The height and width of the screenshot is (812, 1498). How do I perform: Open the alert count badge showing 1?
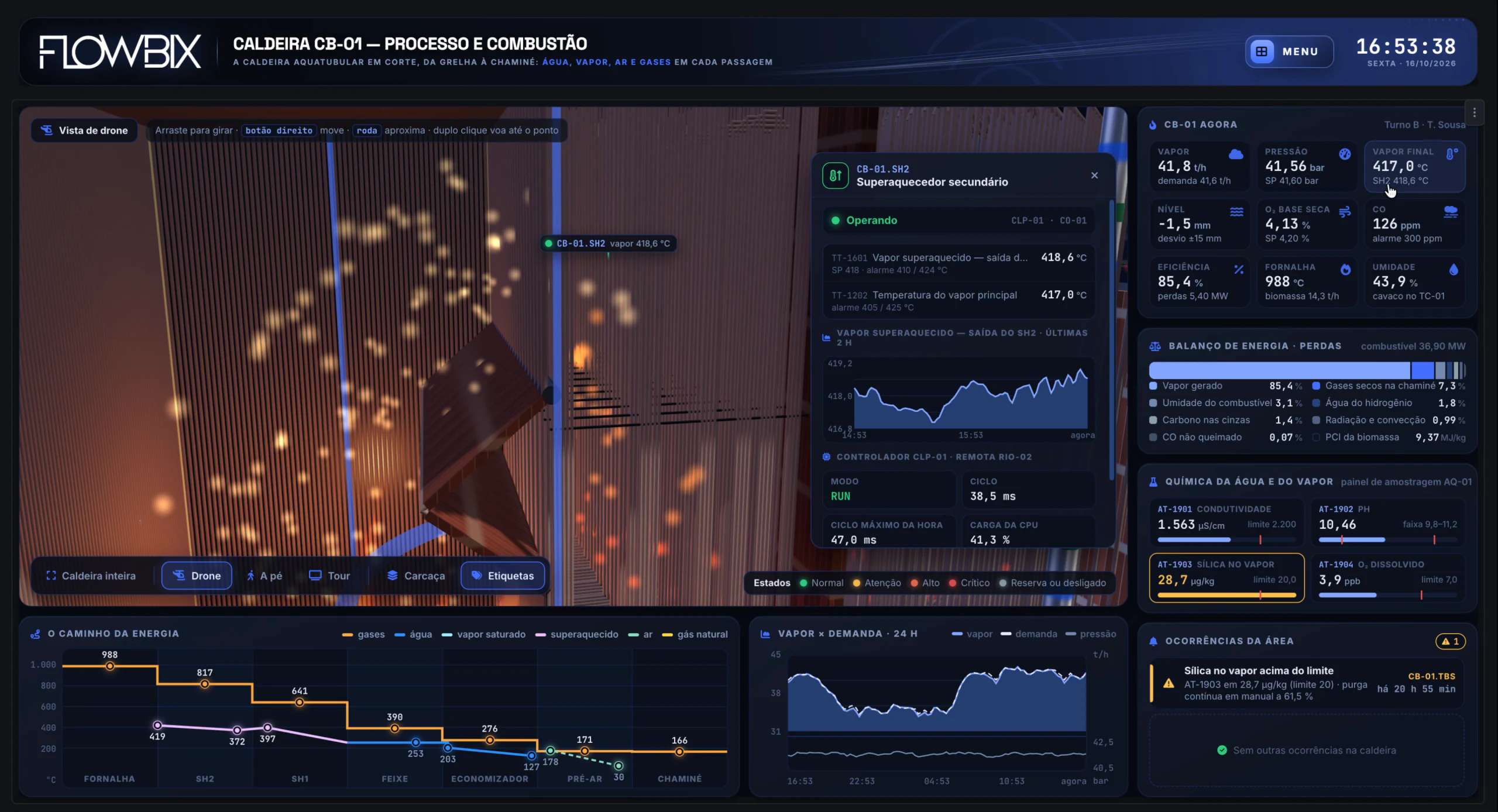click(1451, 641)
